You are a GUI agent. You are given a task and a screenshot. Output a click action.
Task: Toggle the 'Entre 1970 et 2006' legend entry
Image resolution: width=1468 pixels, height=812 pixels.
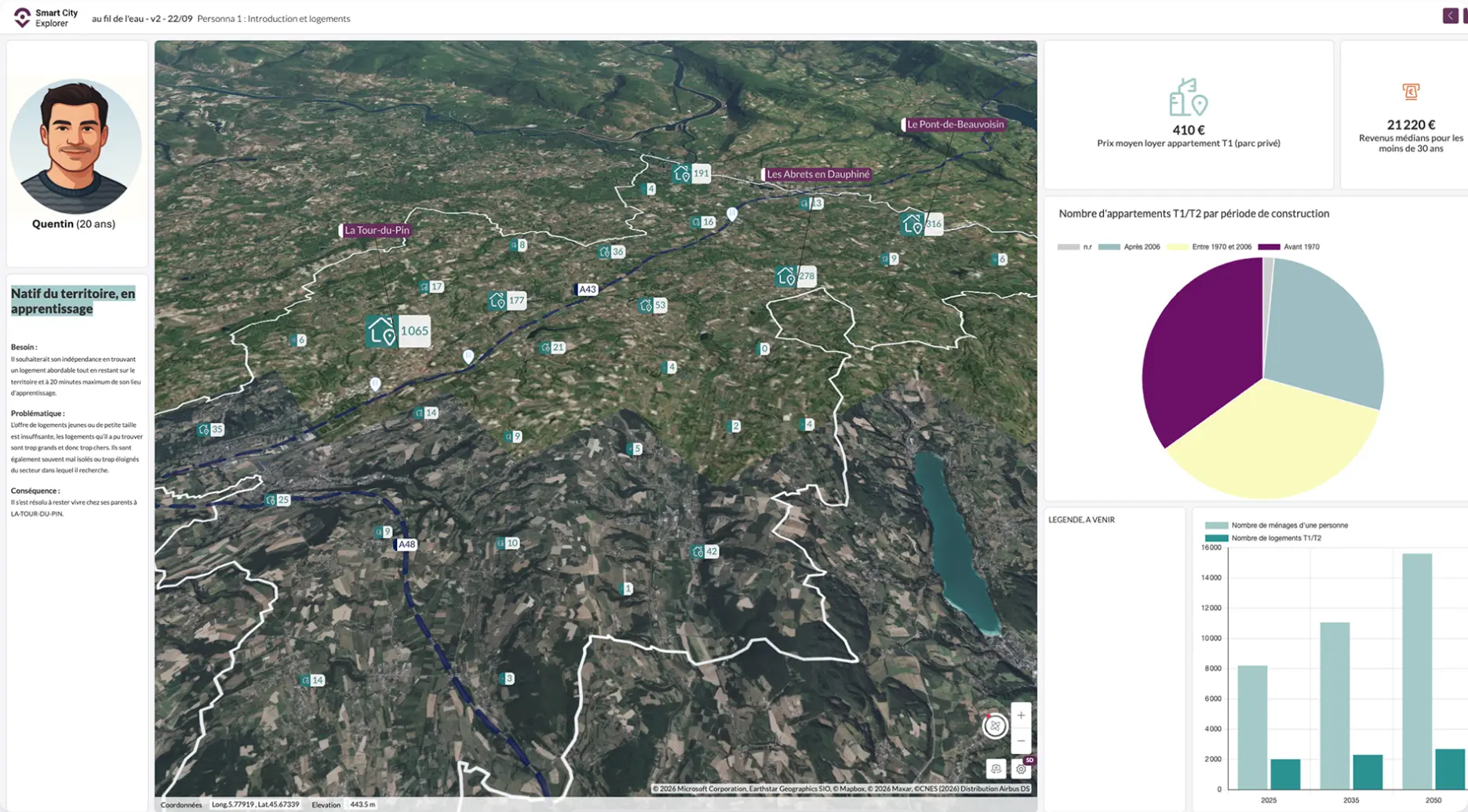click(x=1209, y=246)
